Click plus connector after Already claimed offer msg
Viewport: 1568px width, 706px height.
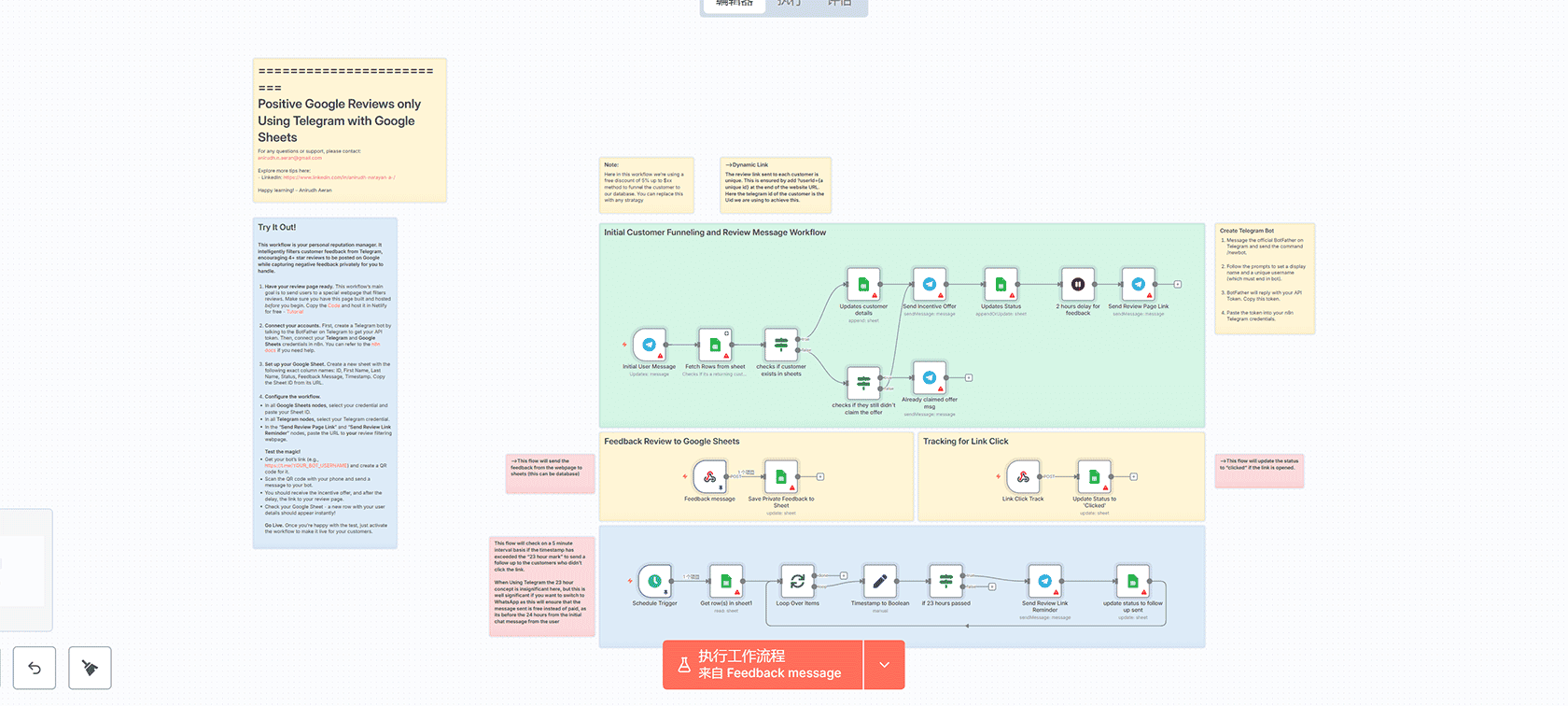pyautogui.click(x=969, y=377)
